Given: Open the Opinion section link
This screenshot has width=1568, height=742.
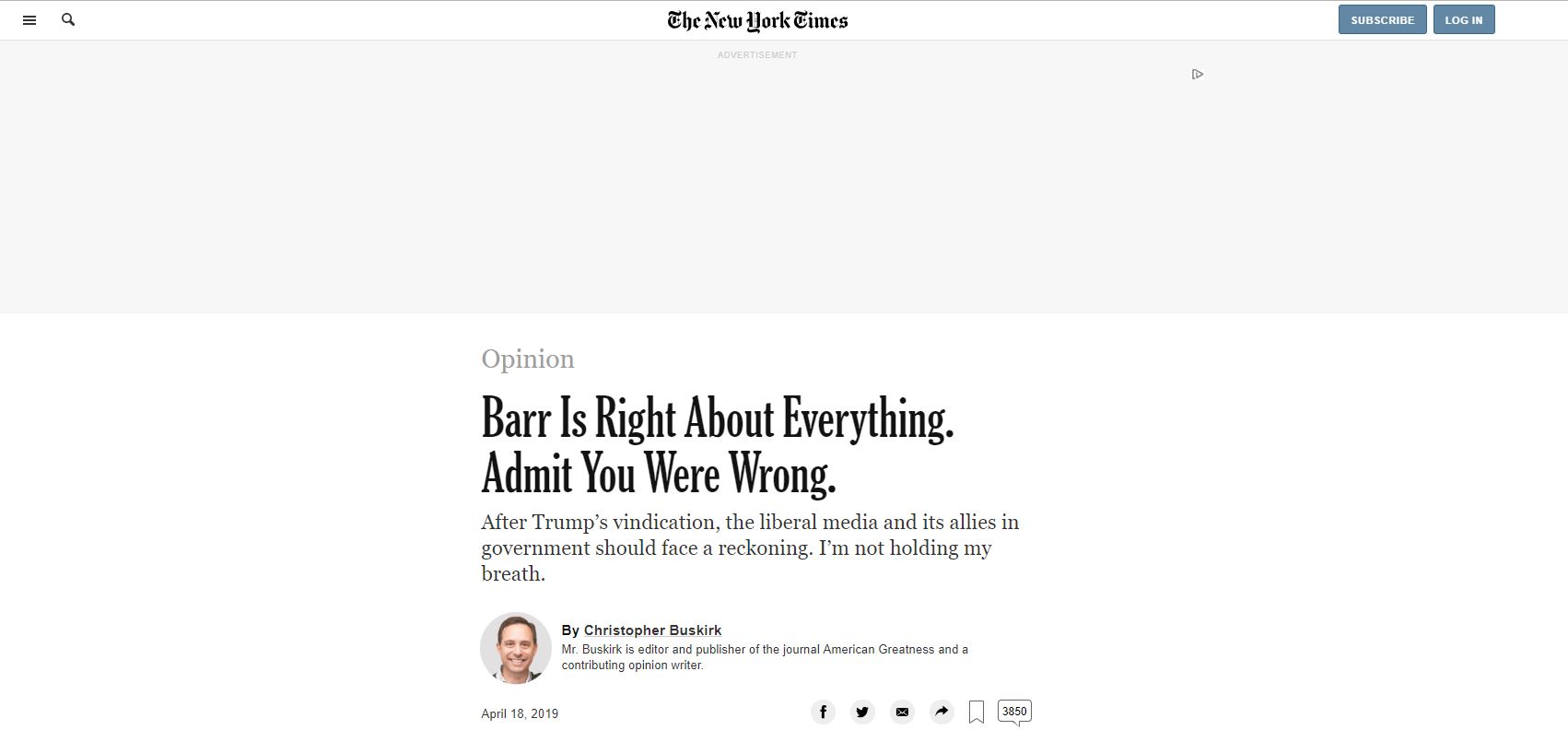Looking at the screenshot, I should [x=528, y=359].
